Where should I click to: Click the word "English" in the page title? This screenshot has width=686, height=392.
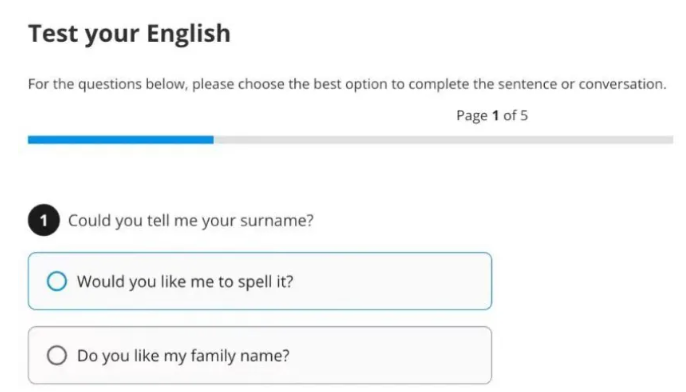click(x=189, y=35)
